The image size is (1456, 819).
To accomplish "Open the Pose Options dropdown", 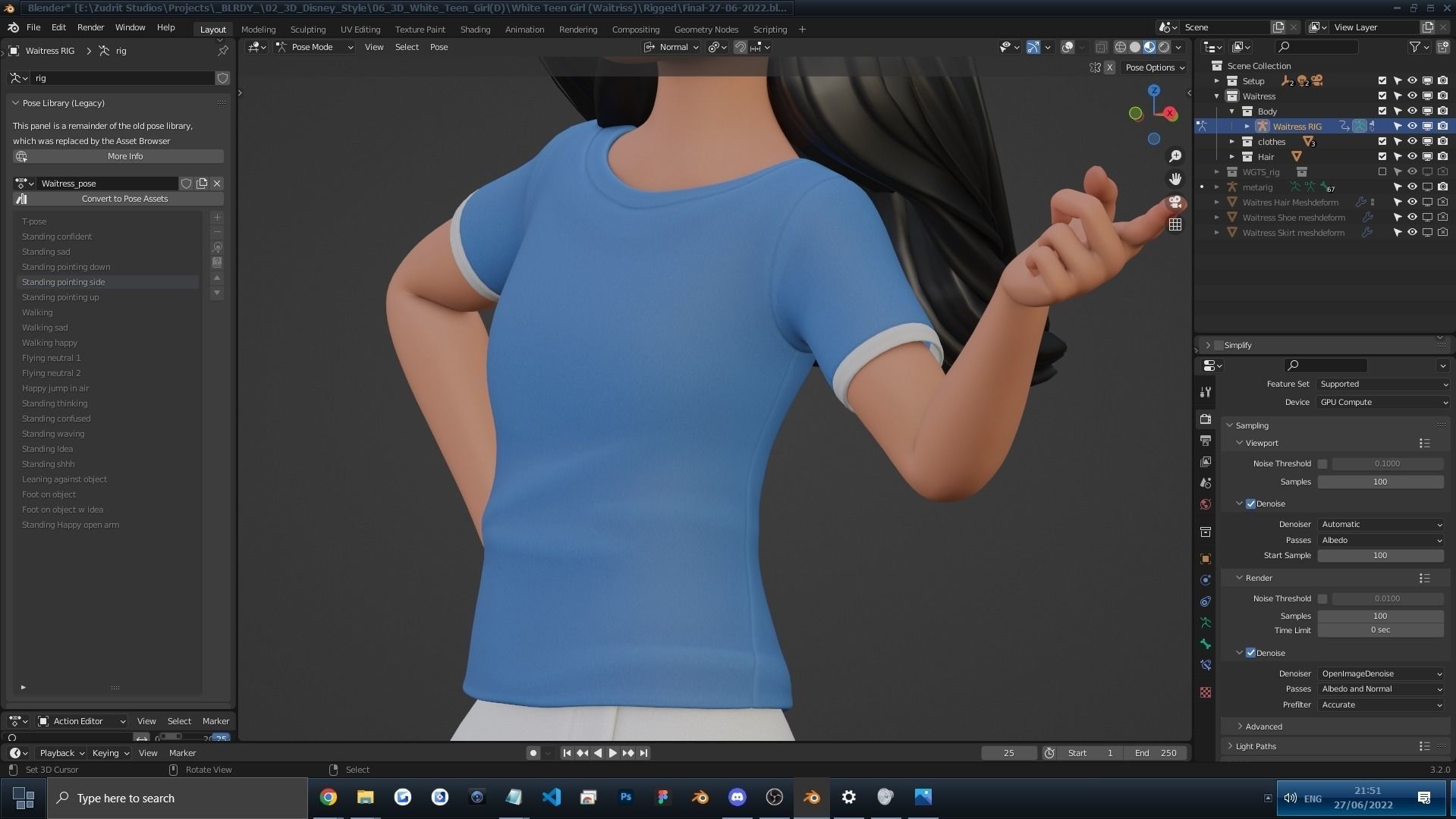I will (x=1155, y=67).
